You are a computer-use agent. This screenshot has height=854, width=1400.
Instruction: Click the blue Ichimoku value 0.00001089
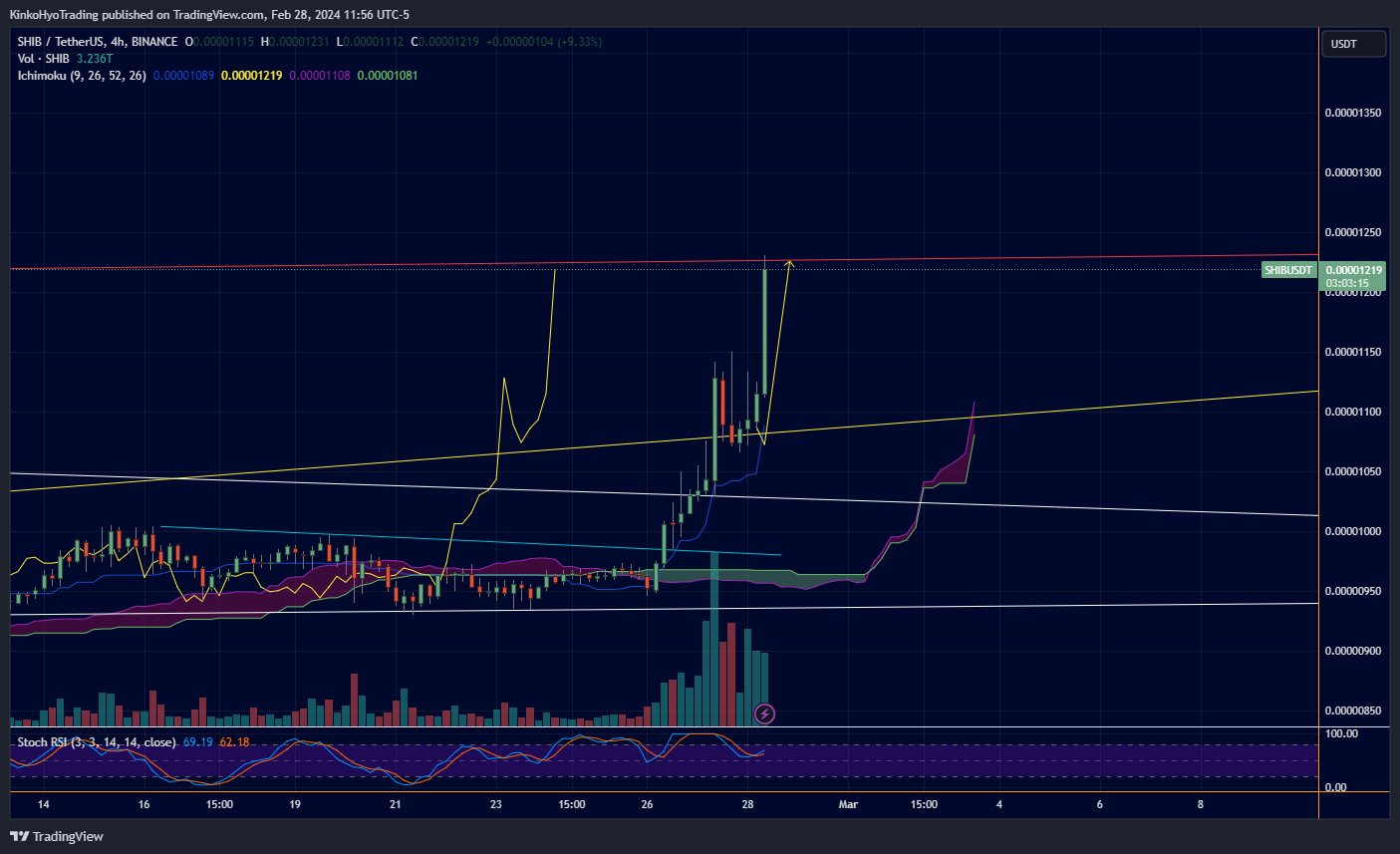pos(183,76)
